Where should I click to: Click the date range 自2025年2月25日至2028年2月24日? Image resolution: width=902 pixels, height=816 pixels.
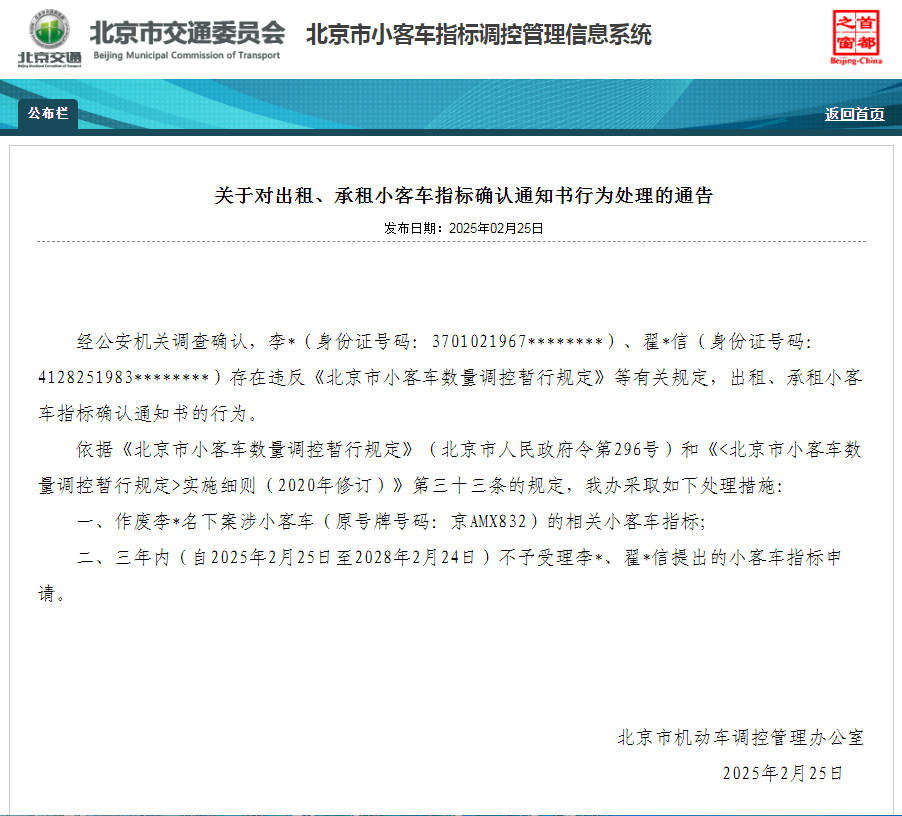(334, 557)
